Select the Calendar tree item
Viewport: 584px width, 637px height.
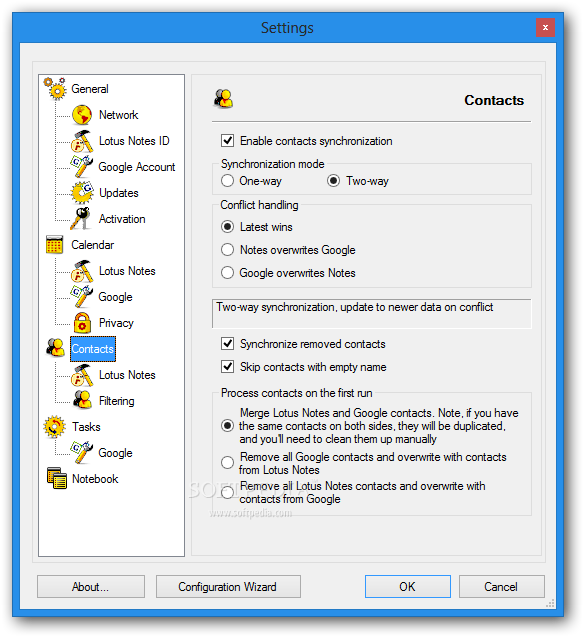coord(93,245)
